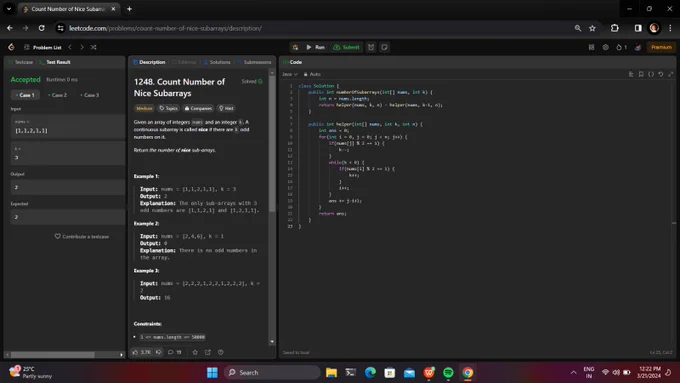The image size is (680, 383).
Task: Open a new browser tab
Action: click(x=129, y=9)
